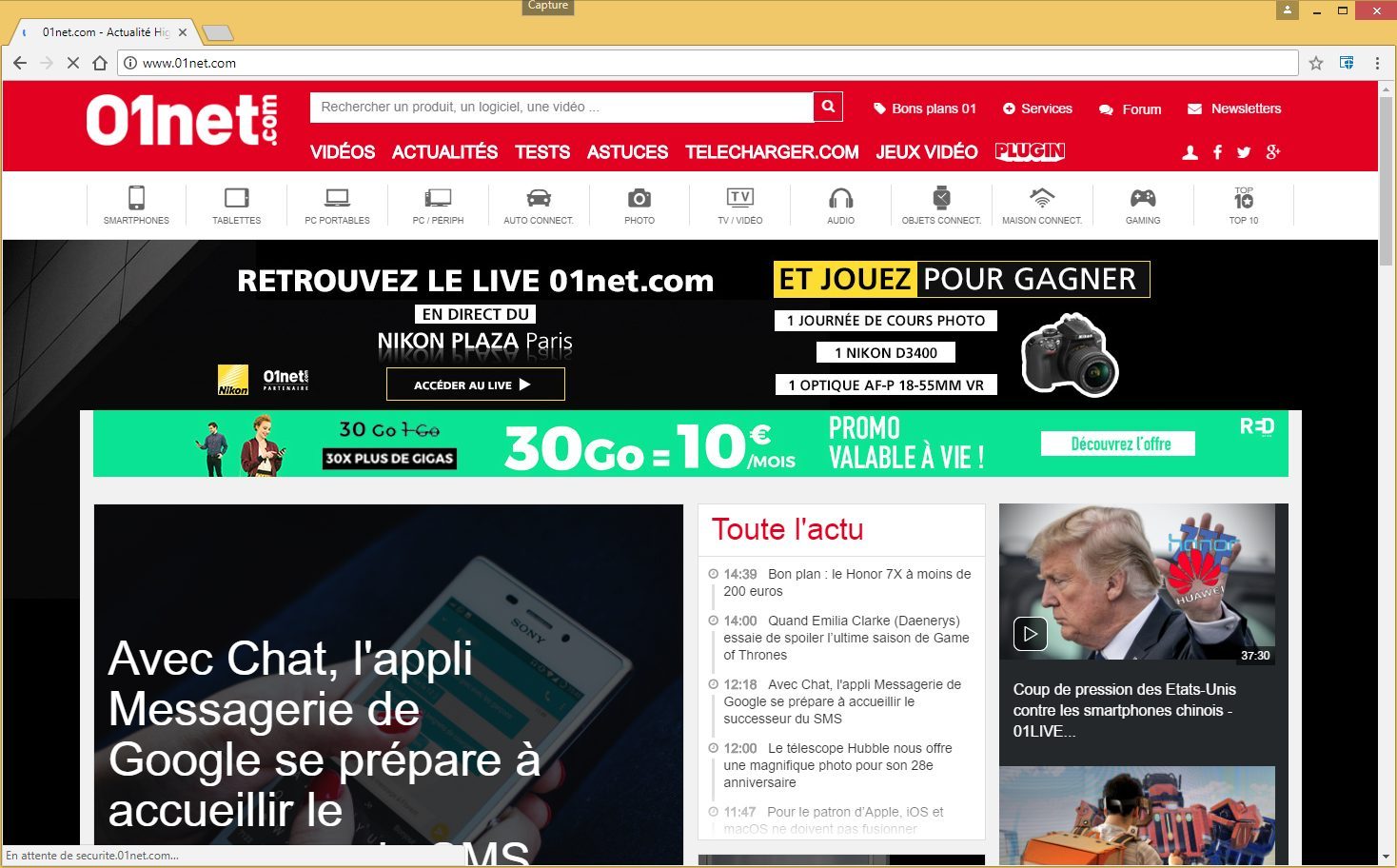Viewport: 1397px width, 868px height.
Task: Open the 01net Twitter icon
Action: click(x=1244, y=152)
